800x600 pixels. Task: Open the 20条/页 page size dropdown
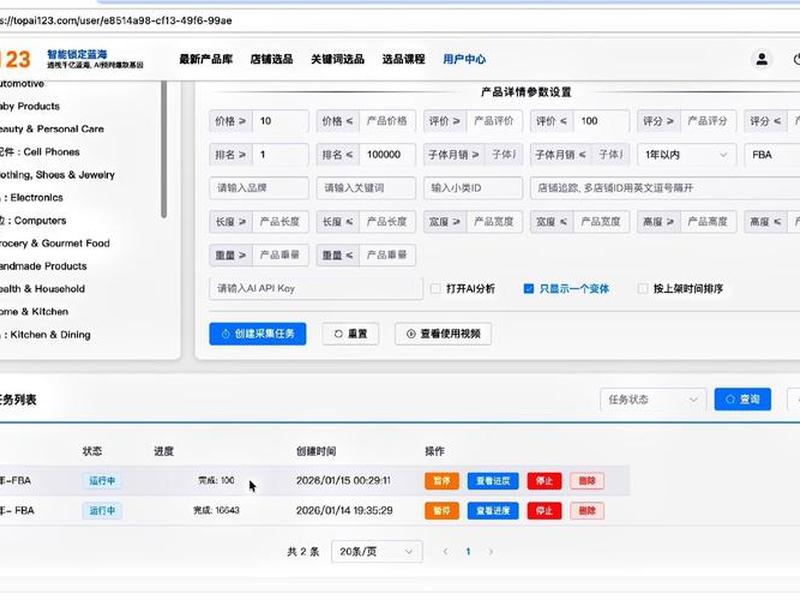pos(377,552)
